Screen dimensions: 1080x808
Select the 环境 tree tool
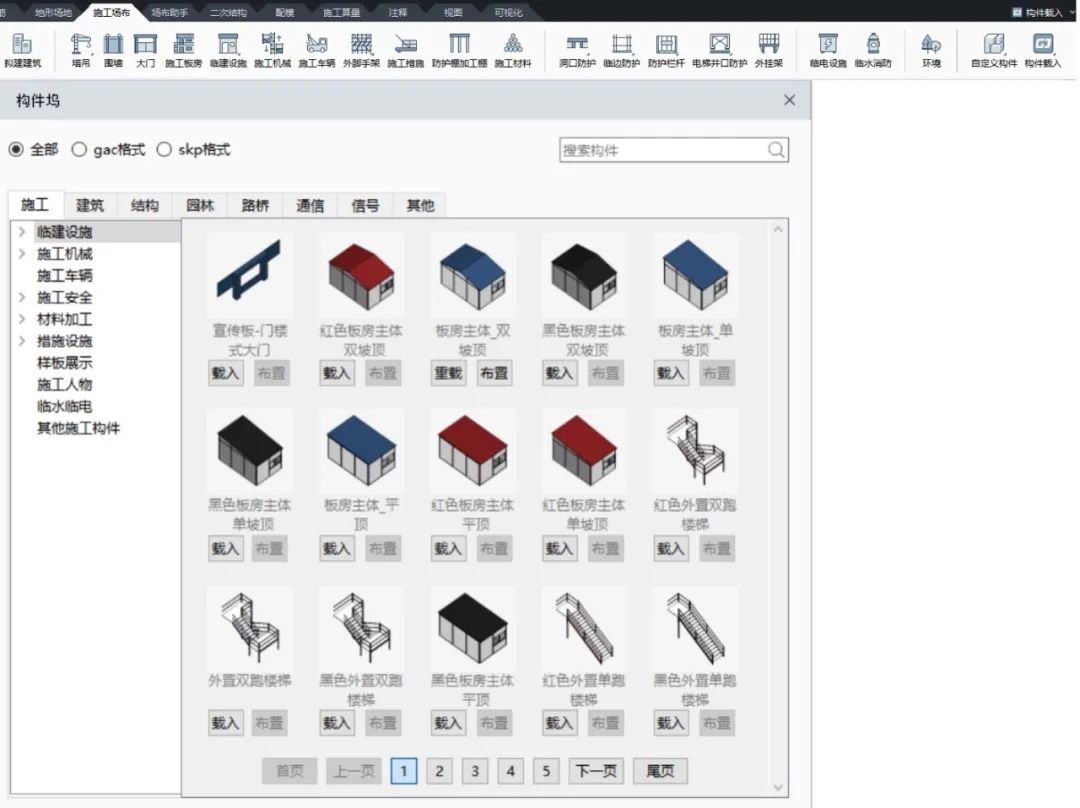click(x=931, y=51)
